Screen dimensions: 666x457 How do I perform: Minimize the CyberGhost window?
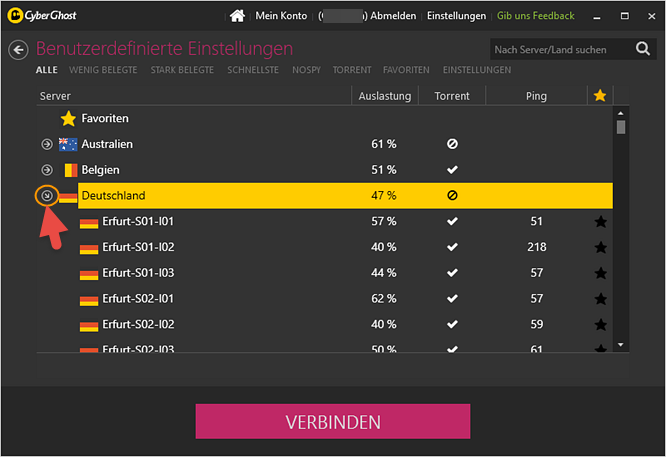point(597,16)
